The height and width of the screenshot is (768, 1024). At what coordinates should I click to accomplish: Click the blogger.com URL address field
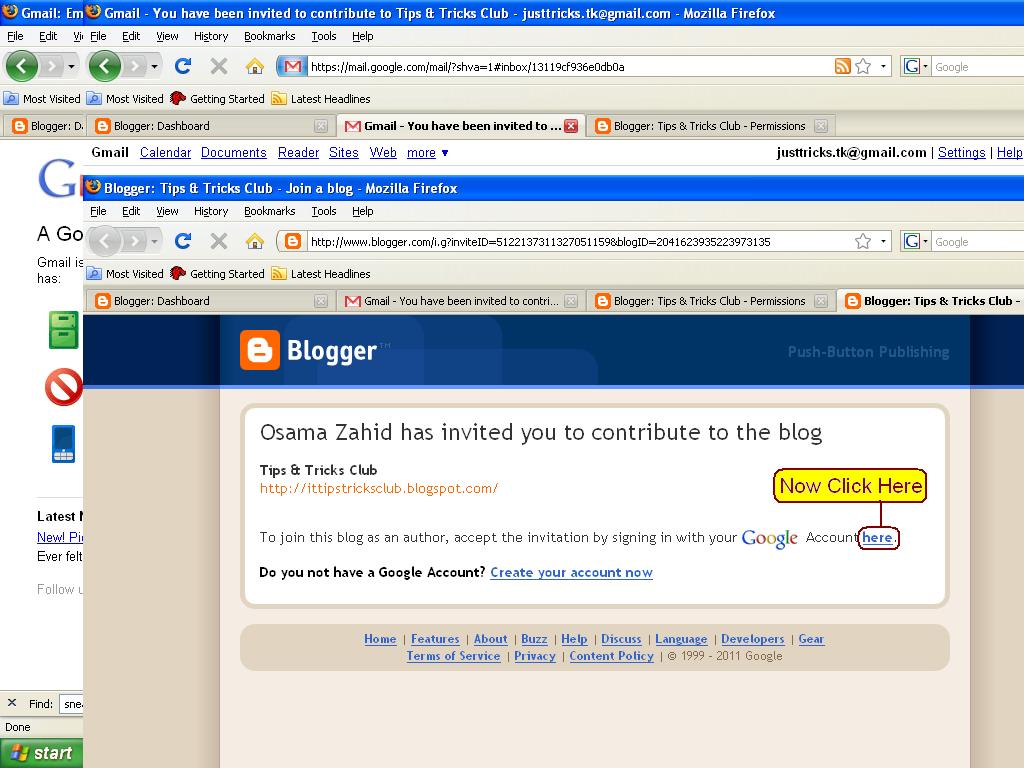coord(578,242)
